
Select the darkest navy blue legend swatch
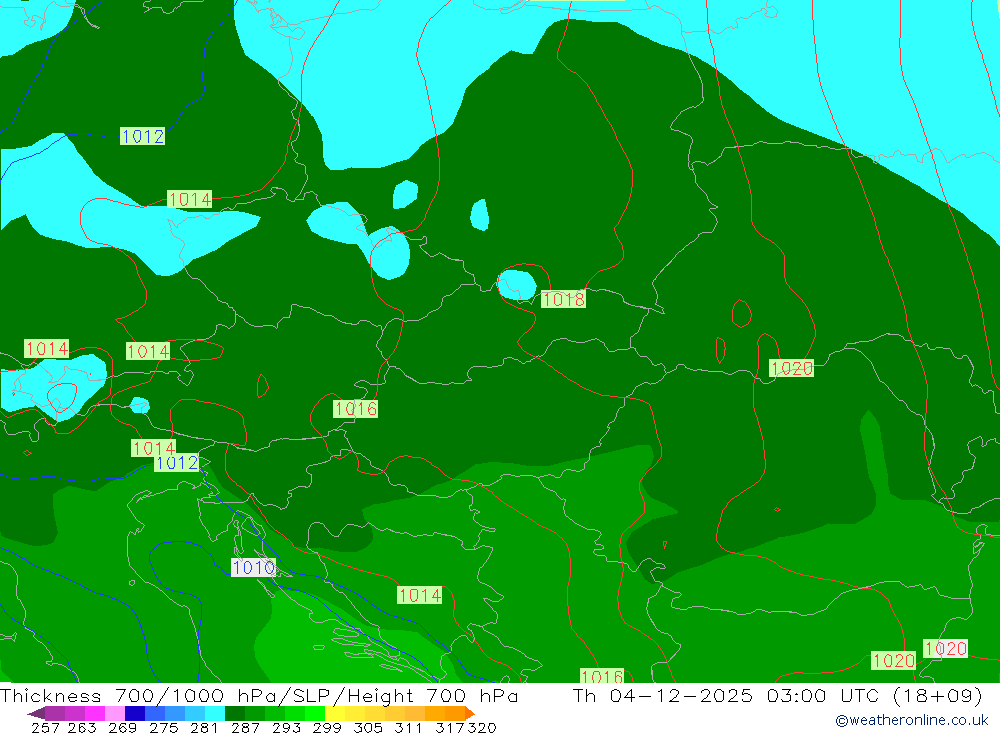coord(135,713)
